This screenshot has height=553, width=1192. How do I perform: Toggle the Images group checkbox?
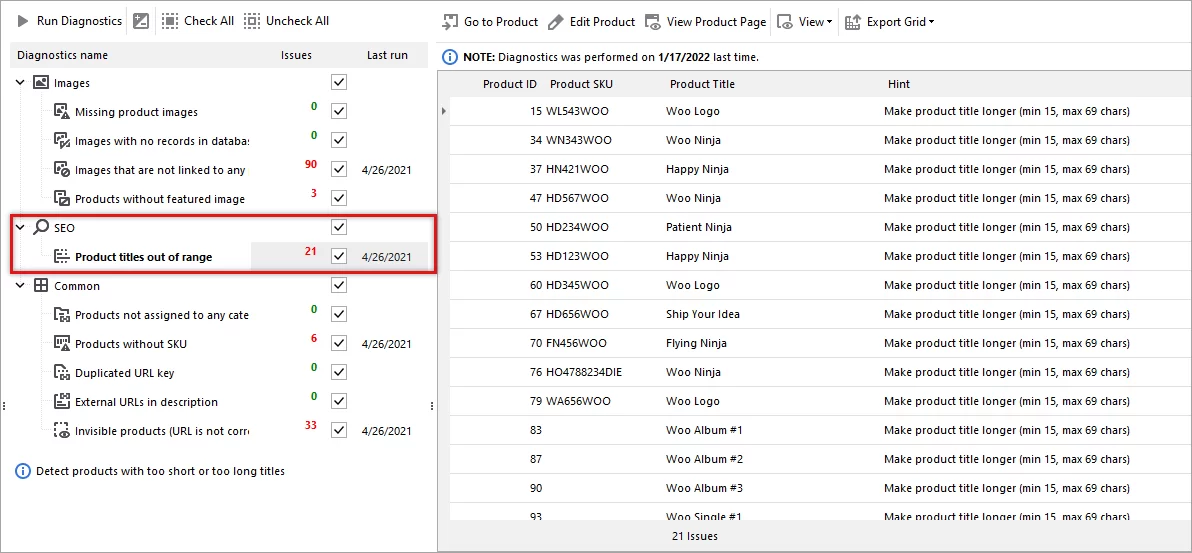pyautogui.click(x=339, y=82)
